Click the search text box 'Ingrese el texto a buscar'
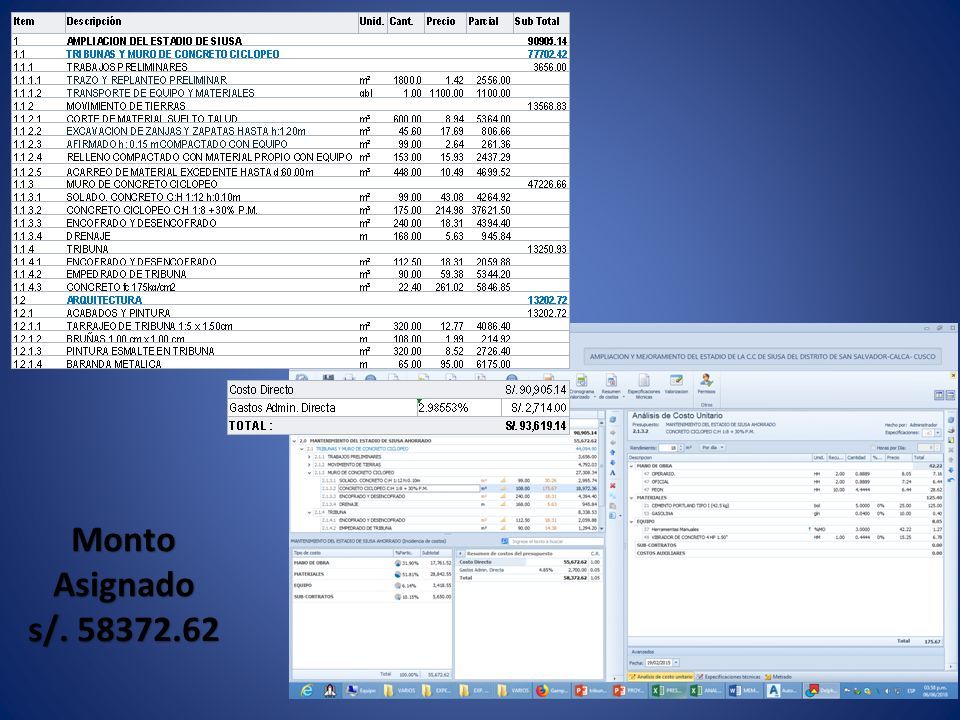This screenshot has width=960, height=720. [x=556, y=541]
